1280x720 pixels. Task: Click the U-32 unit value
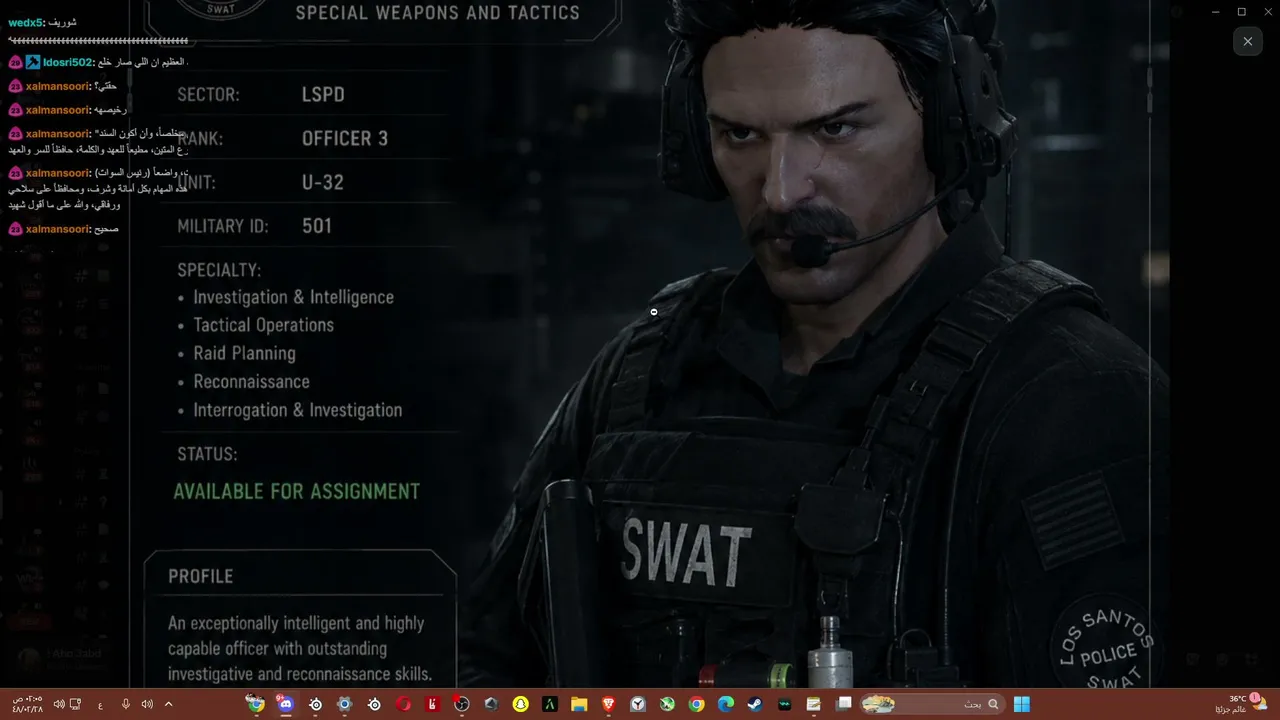[322, 182]
